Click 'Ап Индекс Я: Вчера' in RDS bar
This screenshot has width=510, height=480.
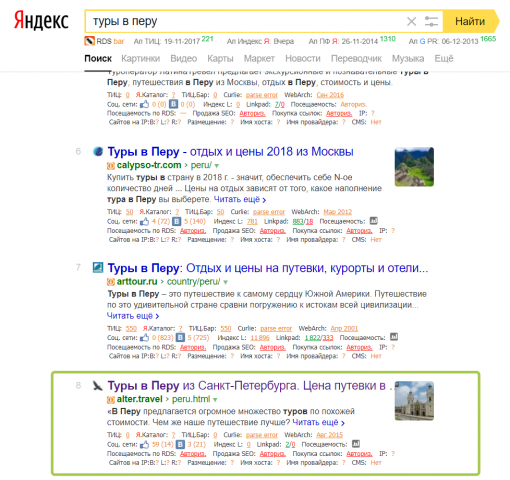pos(260,41)
